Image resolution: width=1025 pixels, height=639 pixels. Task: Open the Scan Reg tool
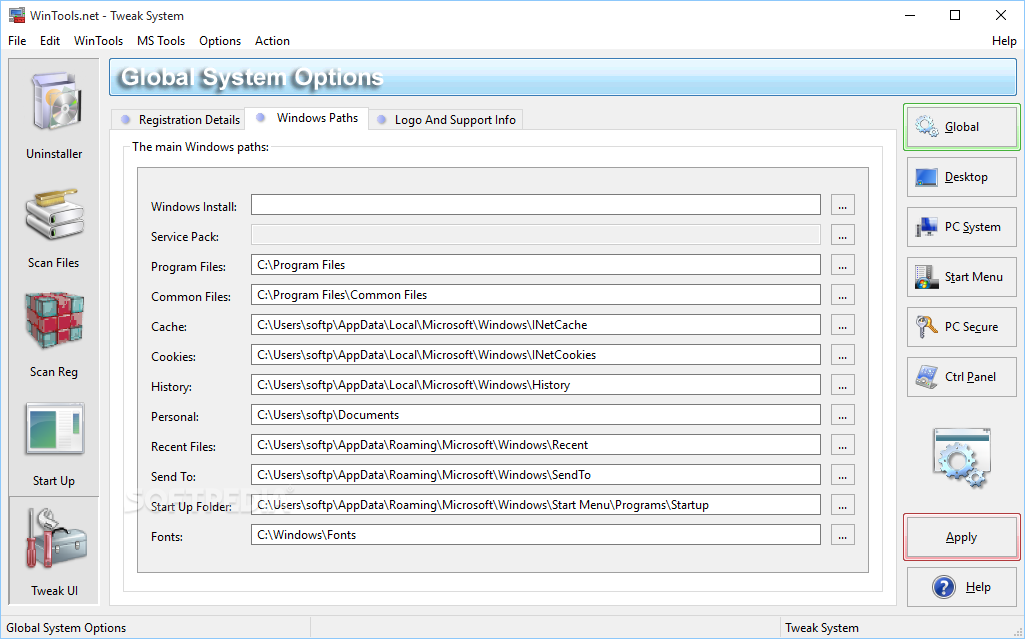pyautogui.click(x=54, y=335)
